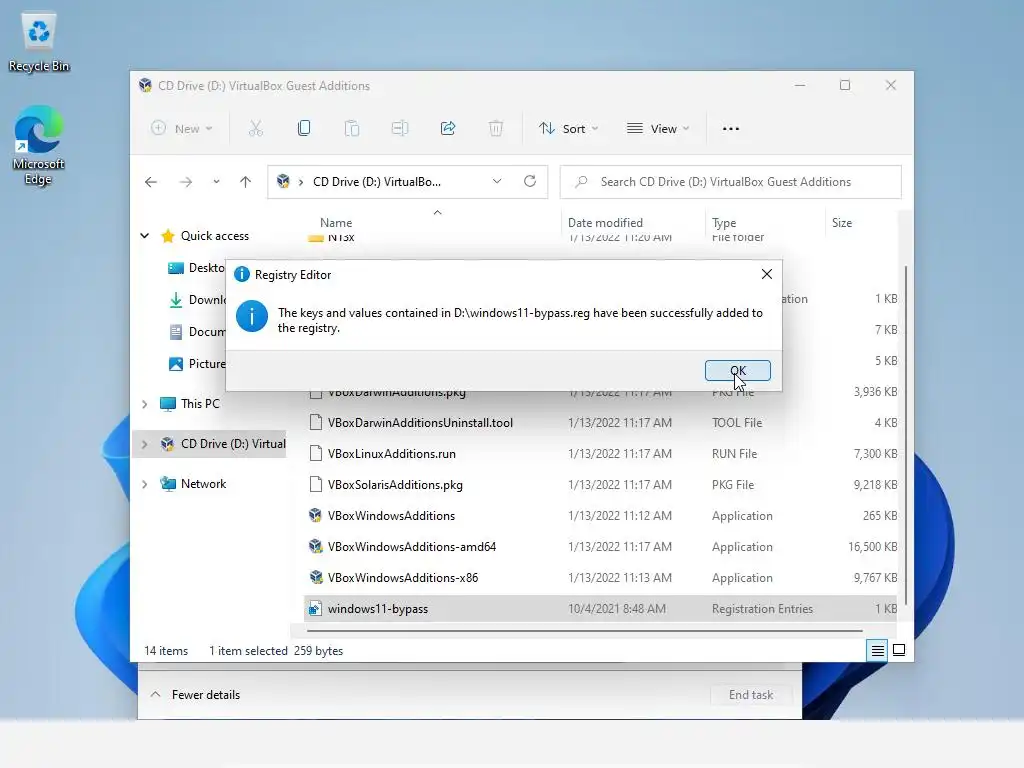Click the windows11-bypass reg file icon

[315, 609]
